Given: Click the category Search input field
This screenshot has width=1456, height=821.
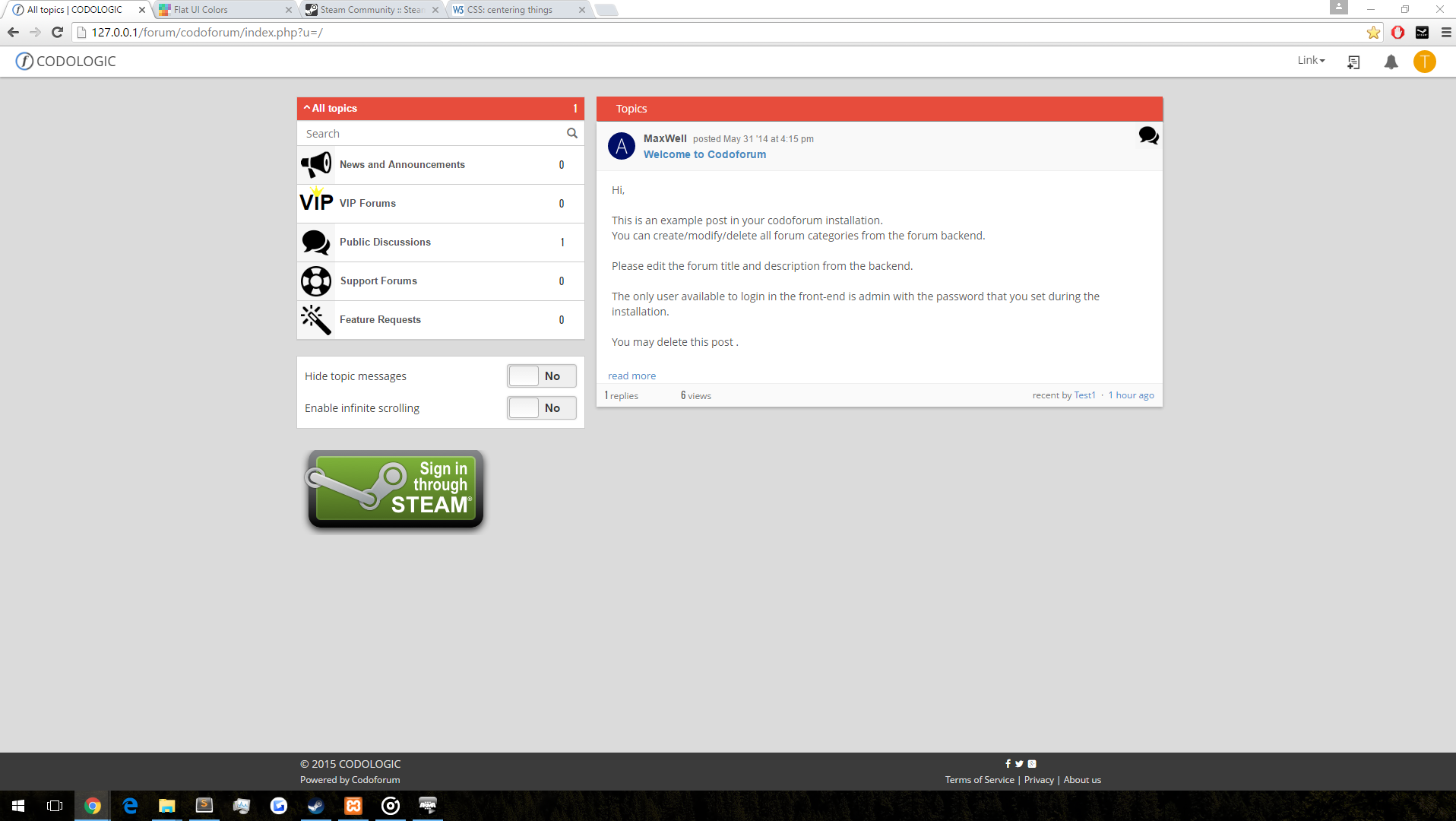Looking at the screenshot, I should click(x=433, y=133).
